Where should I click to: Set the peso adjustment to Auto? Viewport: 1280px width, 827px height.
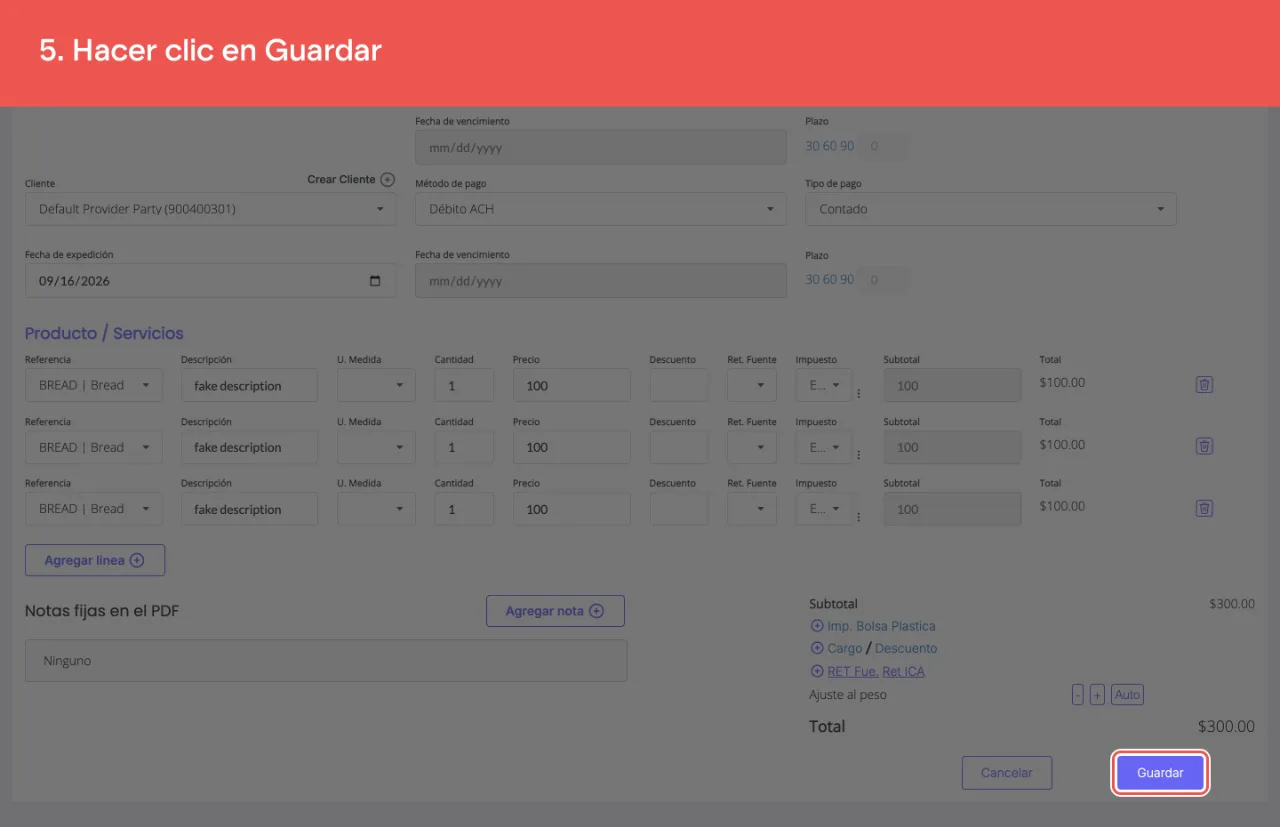coord(1127,695)
